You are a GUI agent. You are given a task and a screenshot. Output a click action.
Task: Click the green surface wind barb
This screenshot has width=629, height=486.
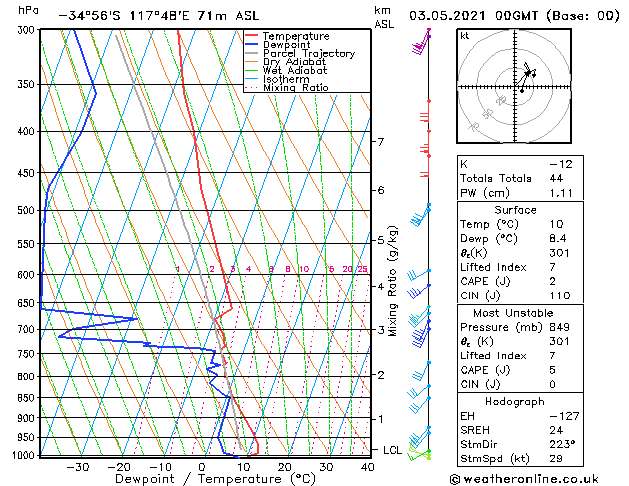419,453
